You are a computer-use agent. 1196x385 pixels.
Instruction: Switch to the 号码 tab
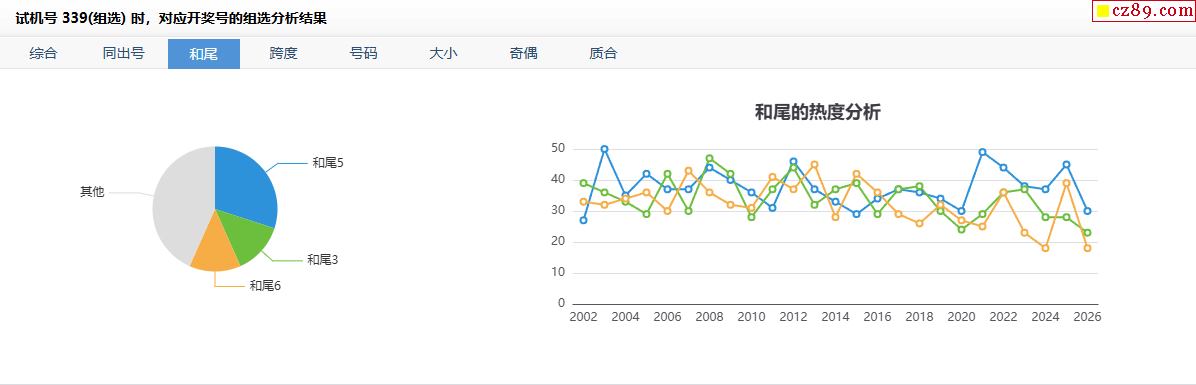tap(364, 53)
